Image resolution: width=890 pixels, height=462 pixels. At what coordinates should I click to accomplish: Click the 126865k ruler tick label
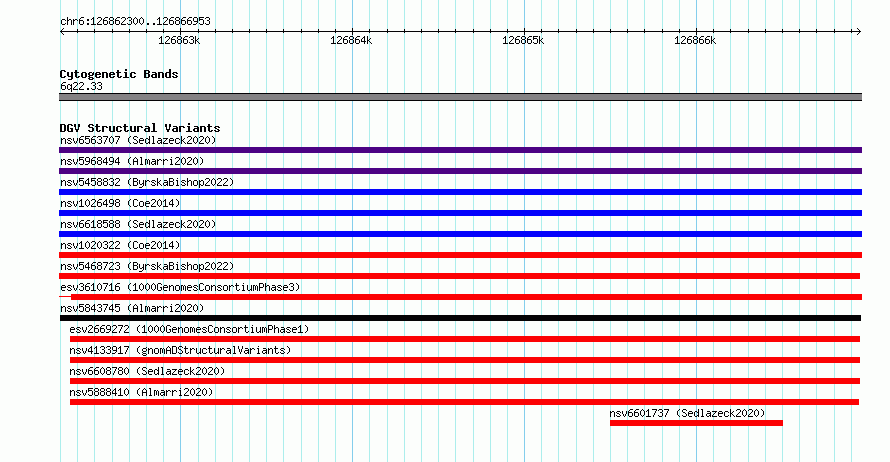pyautogui.click(x=523, y=40)
